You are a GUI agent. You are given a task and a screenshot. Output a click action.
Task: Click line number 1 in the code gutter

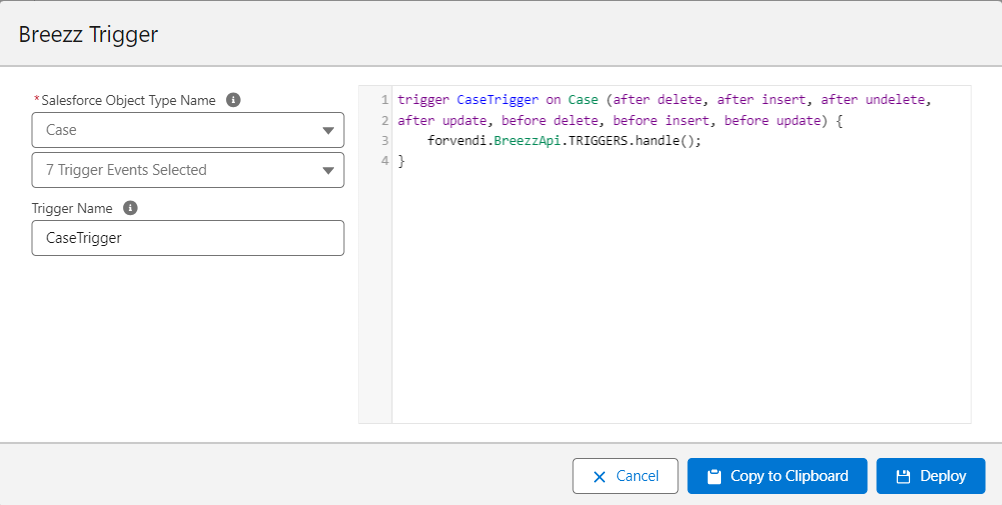pos(384,100)
